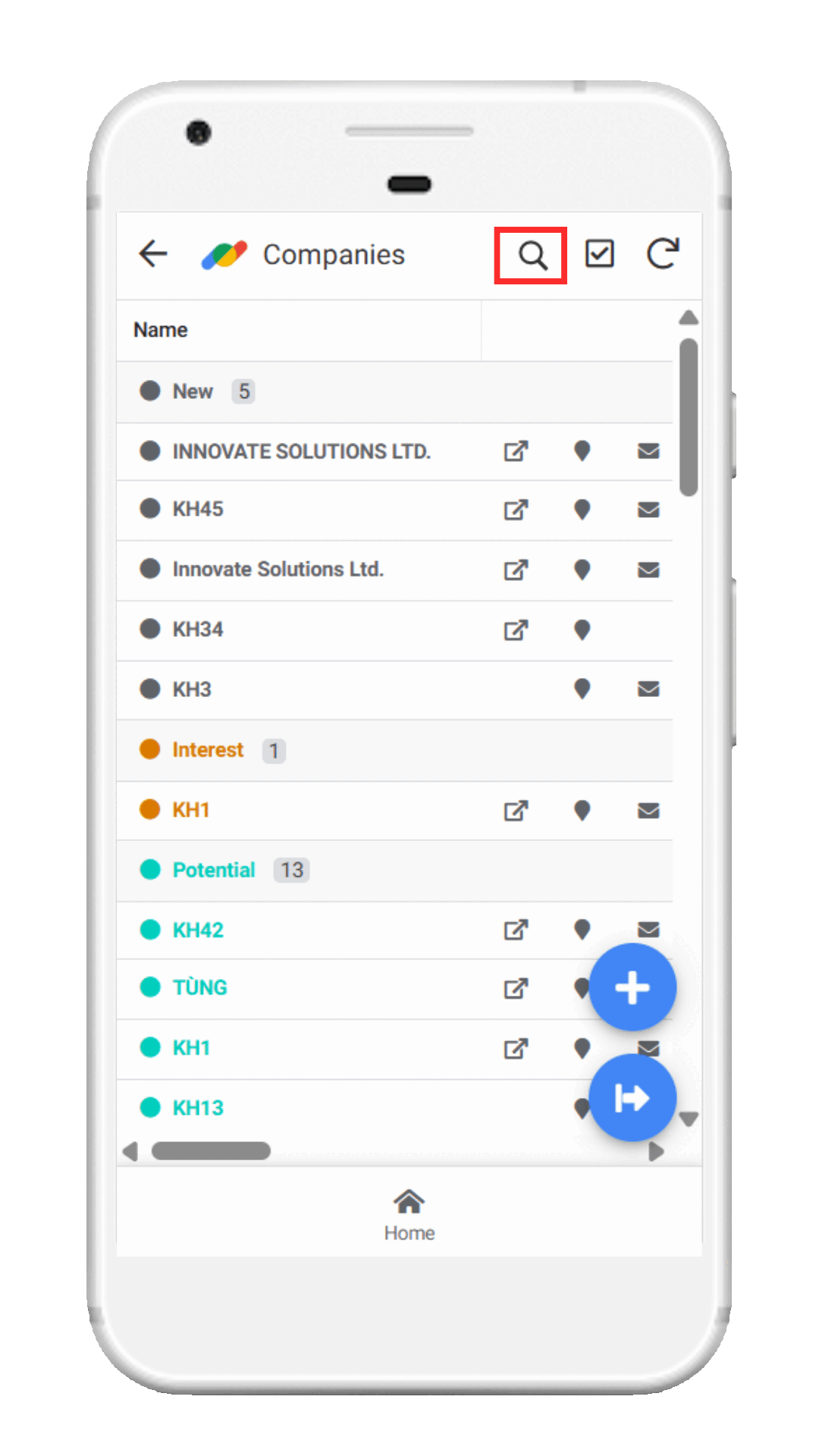Open the search magnifier icon
This screenshot has height=1456, width=819.
[x=532, y=256]
